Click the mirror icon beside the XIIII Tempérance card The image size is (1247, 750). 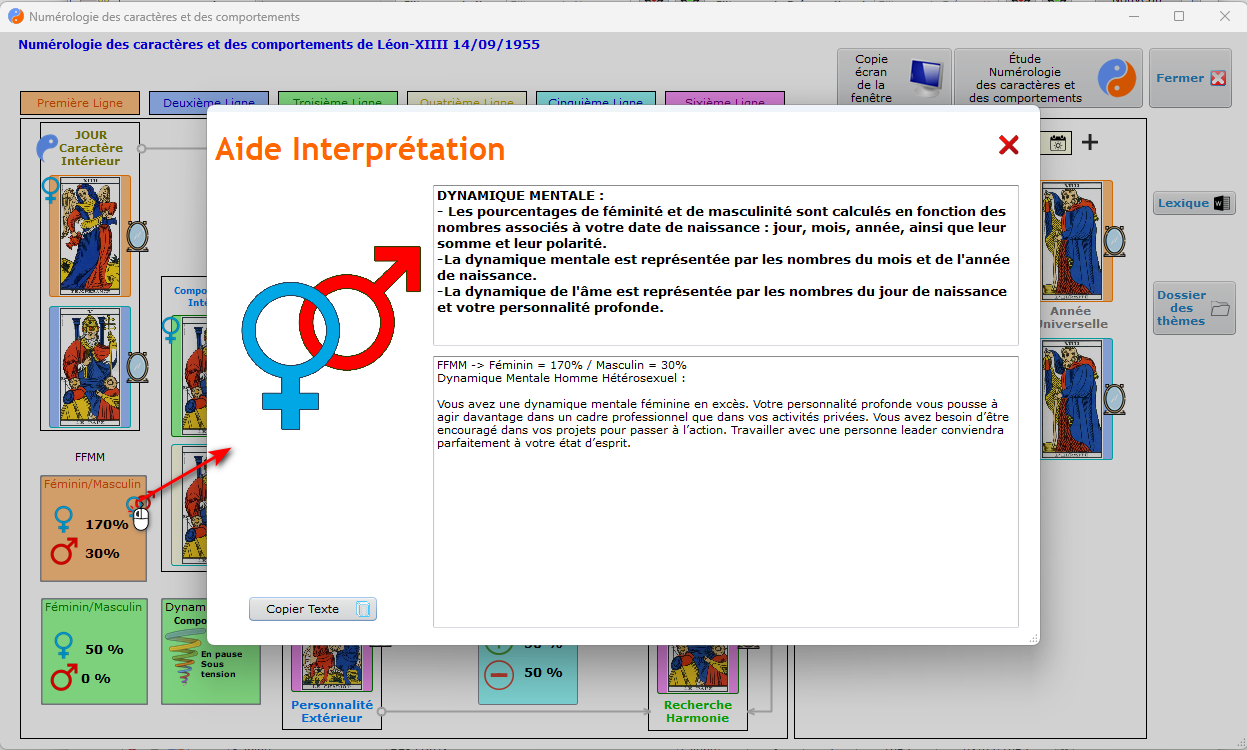(137, 235)
